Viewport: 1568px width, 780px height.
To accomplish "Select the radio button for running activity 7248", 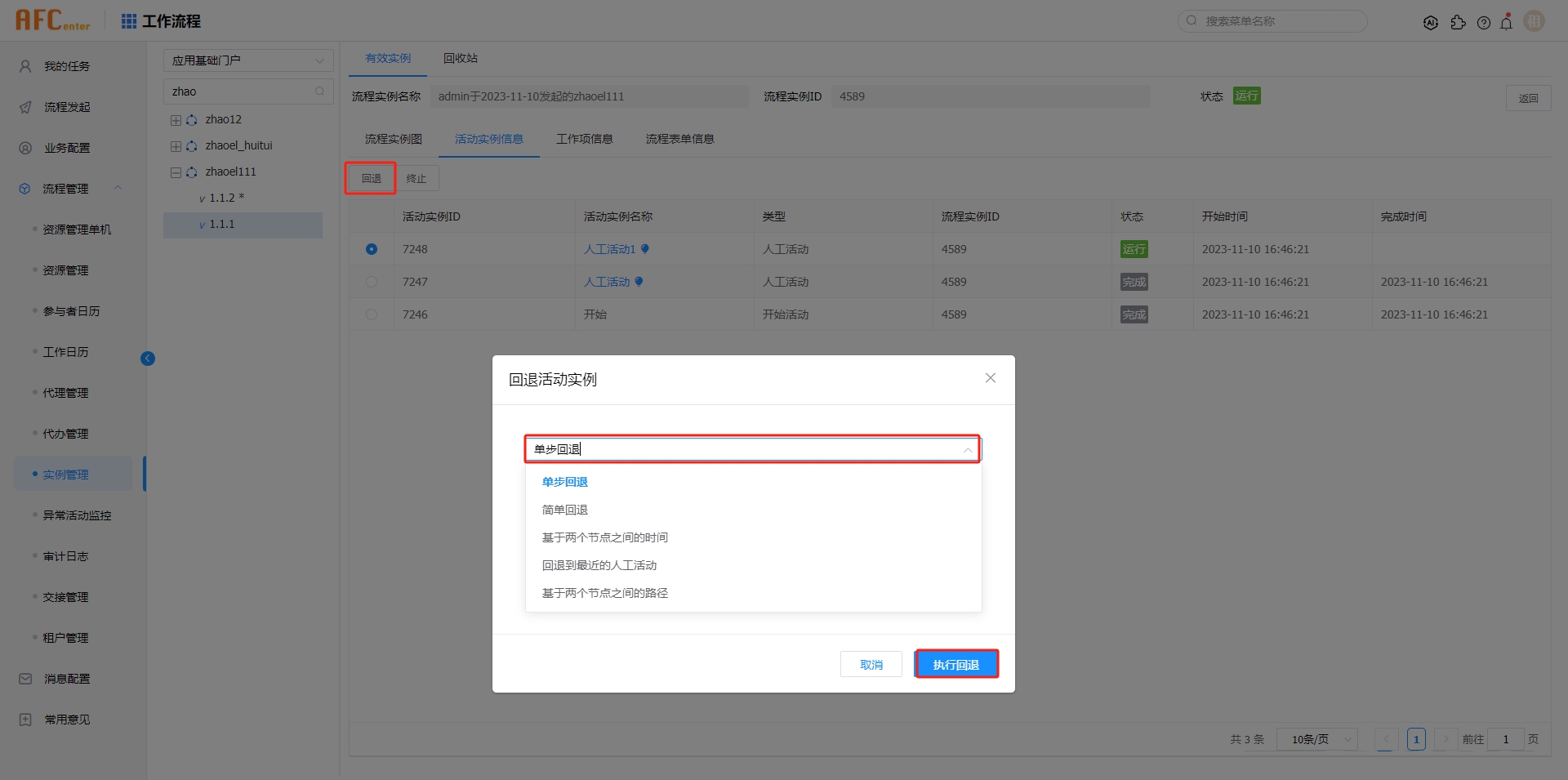I will (x=372, y=249).
